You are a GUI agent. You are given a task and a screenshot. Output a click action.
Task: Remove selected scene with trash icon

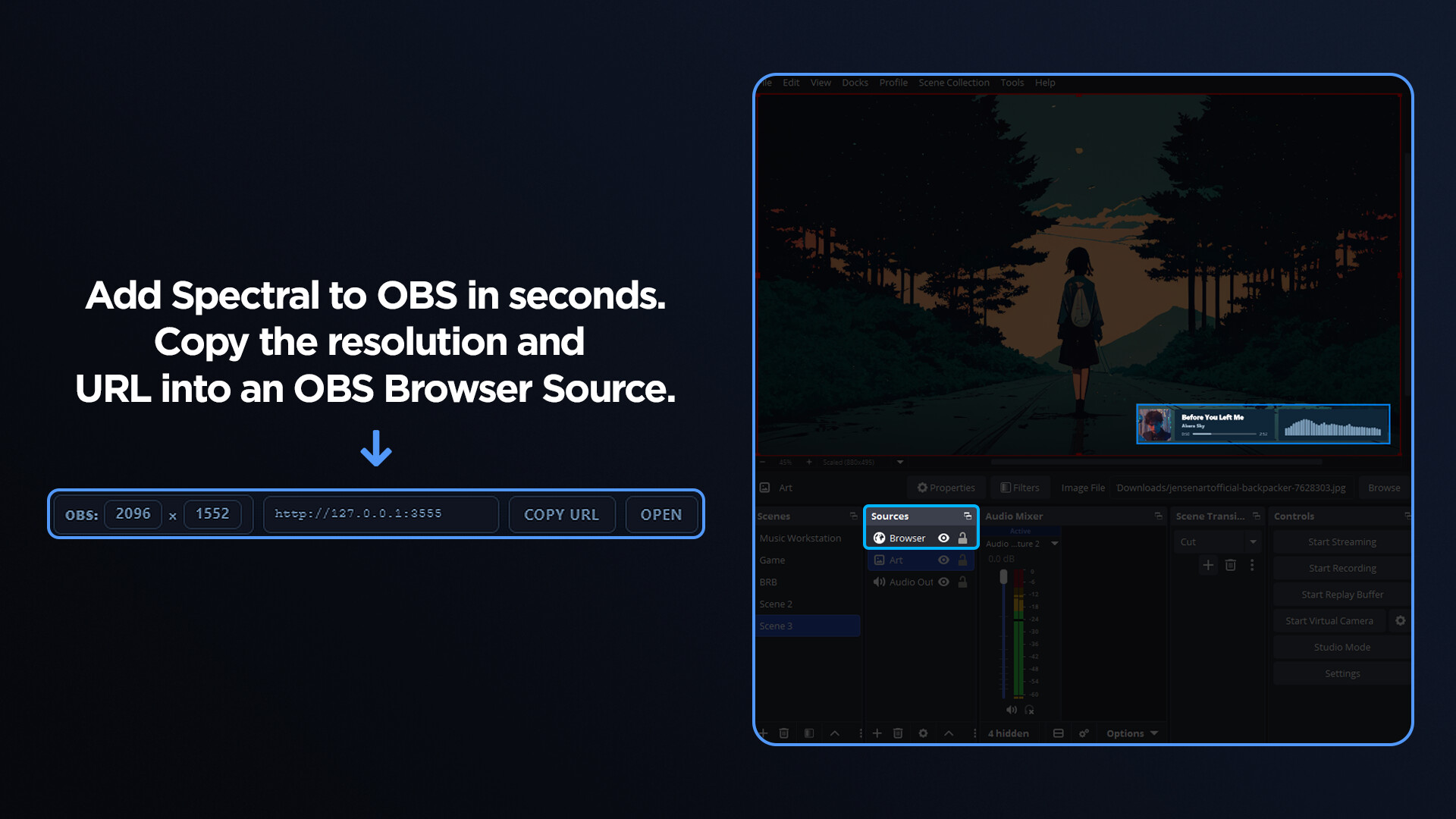click(x=784, y=733)
